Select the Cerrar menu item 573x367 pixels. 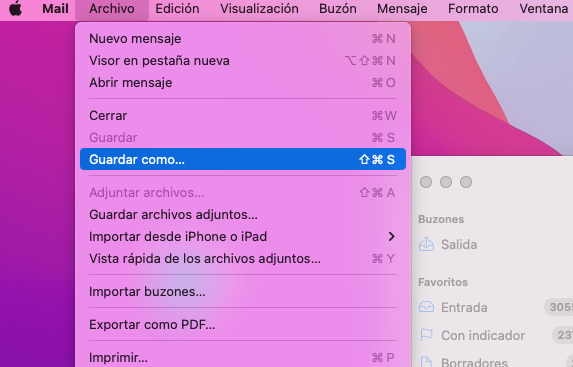pos(243,116)
